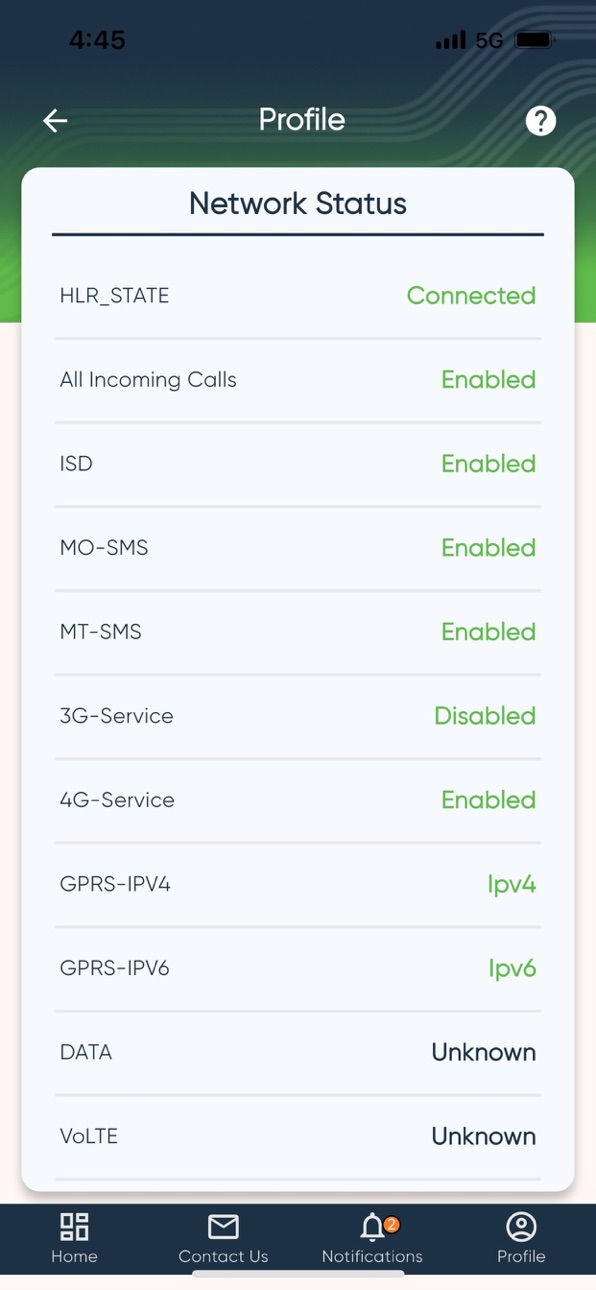Tap the 5G network indicator
The width and height of the screenshot is (596, 1290).
pos(489,41)
